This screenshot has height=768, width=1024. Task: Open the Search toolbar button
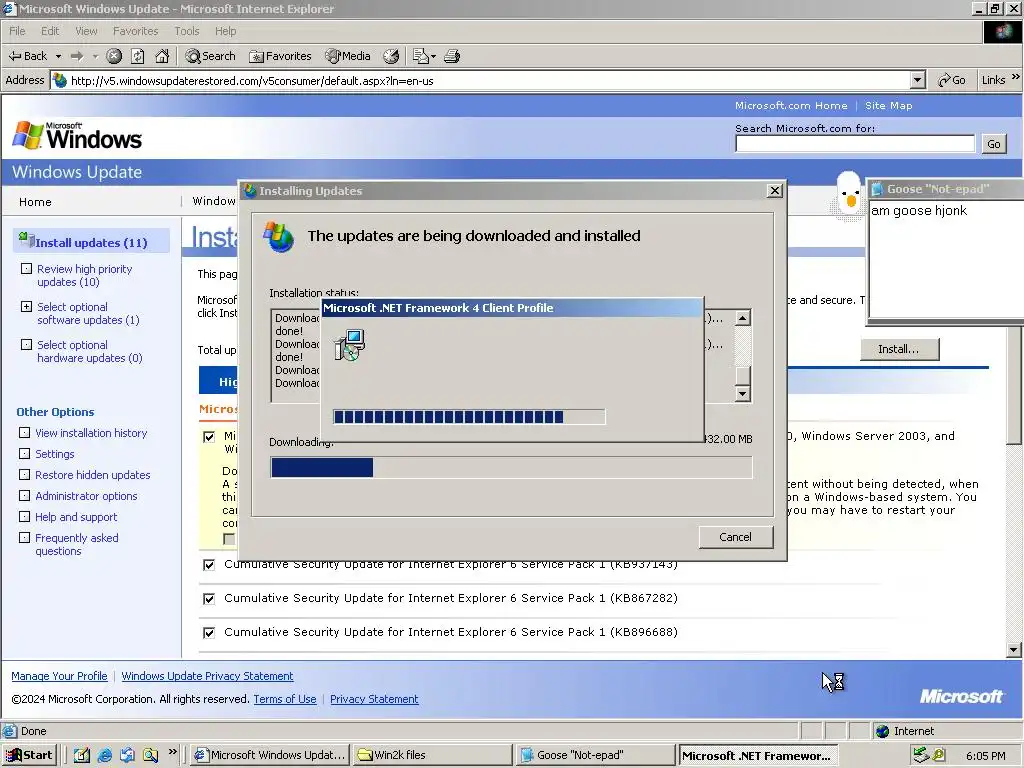pyautogui.click(x=210, y=56)
